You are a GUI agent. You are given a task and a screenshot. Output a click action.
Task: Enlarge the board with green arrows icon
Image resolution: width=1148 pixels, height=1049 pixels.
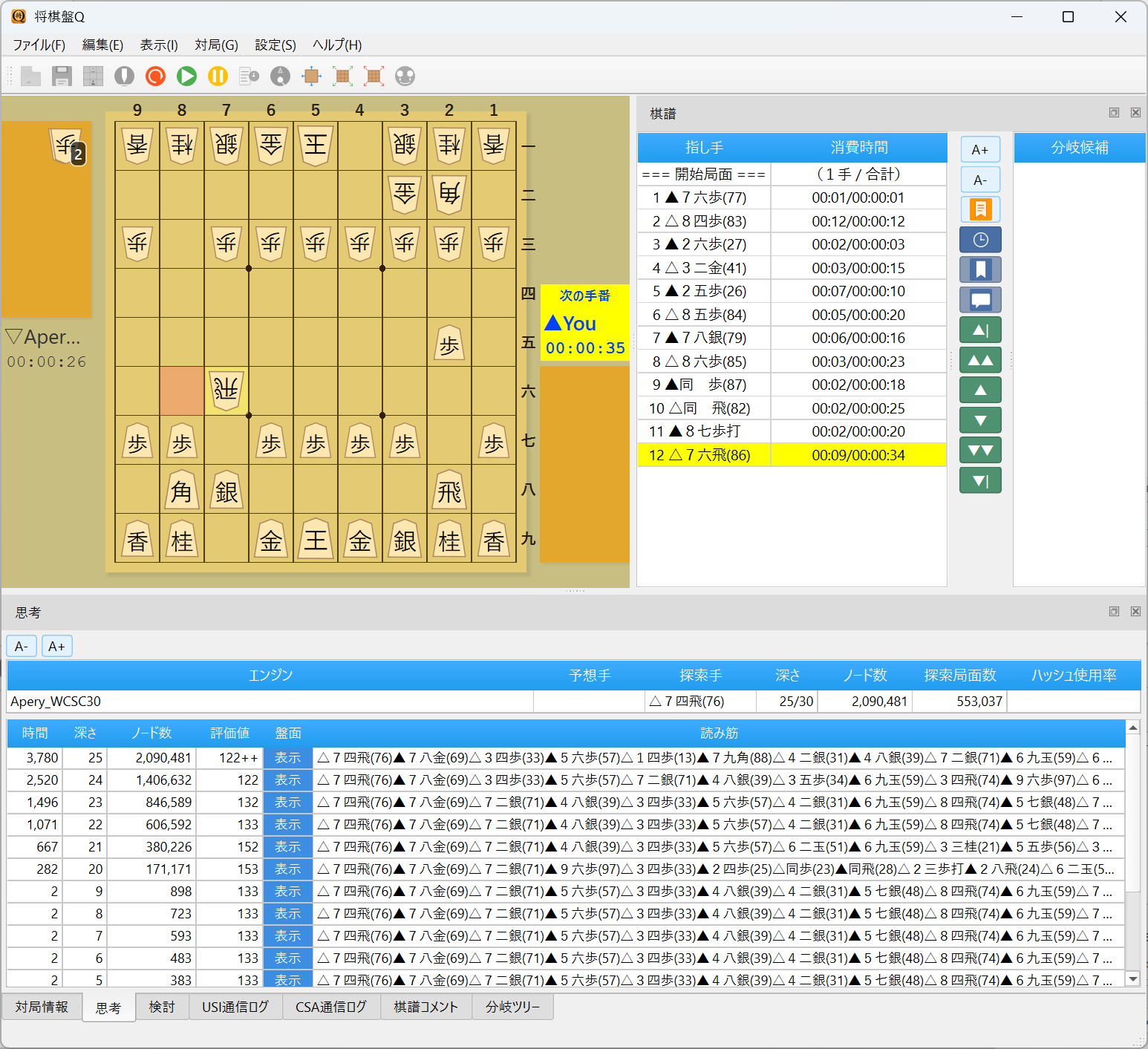point(342,76)
